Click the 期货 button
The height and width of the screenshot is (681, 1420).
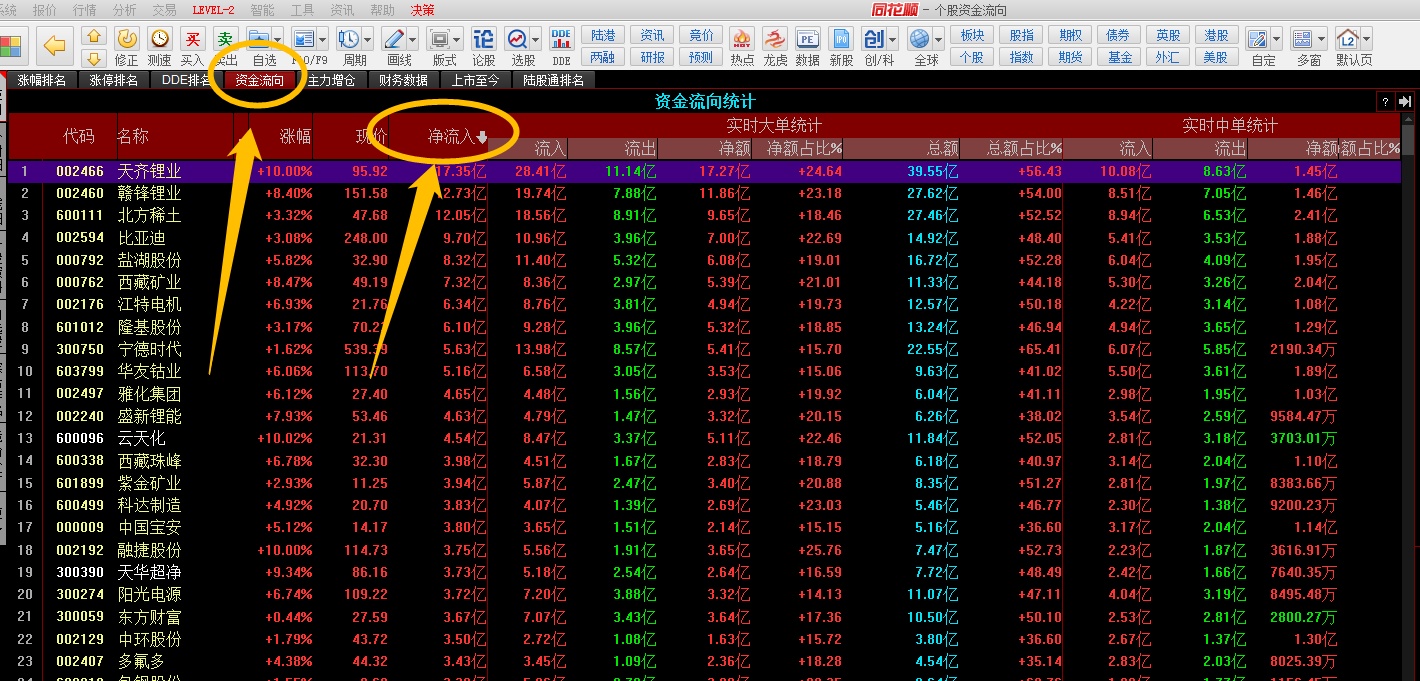[1070, 57]
